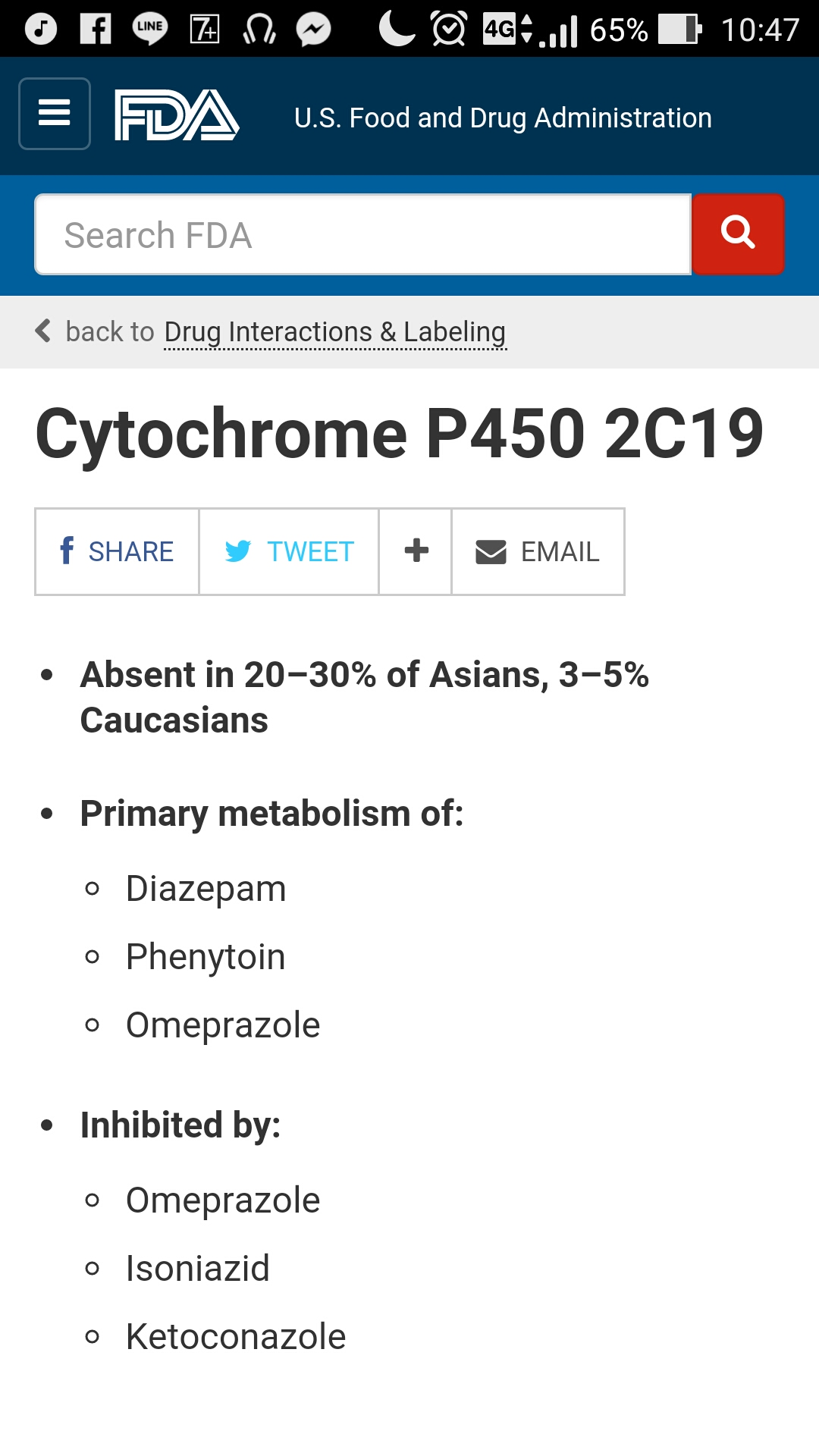Open Drug Interactions & Labeling link
This screenshot has width=819, height=1456.
(x=334, y=332)
